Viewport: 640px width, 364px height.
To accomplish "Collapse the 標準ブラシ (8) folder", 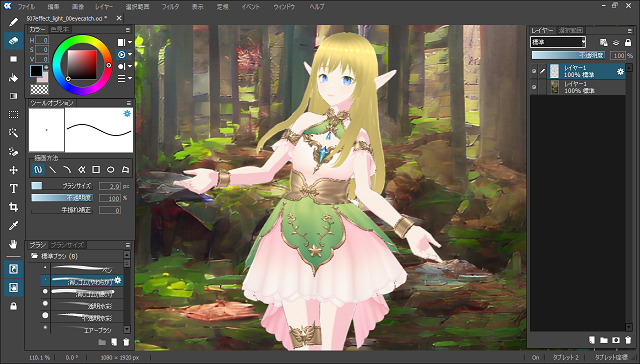I will click(35, 256).
